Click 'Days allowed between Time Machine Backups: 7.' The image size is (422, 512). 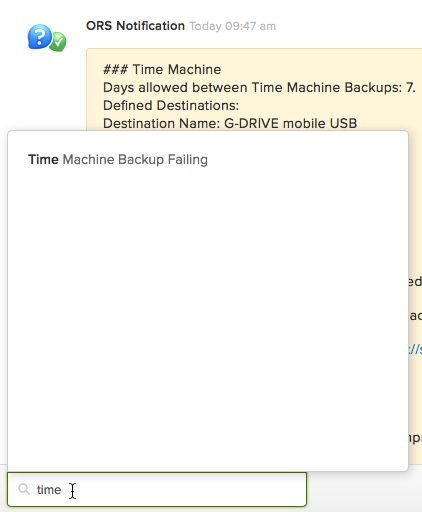pos(259,88)
